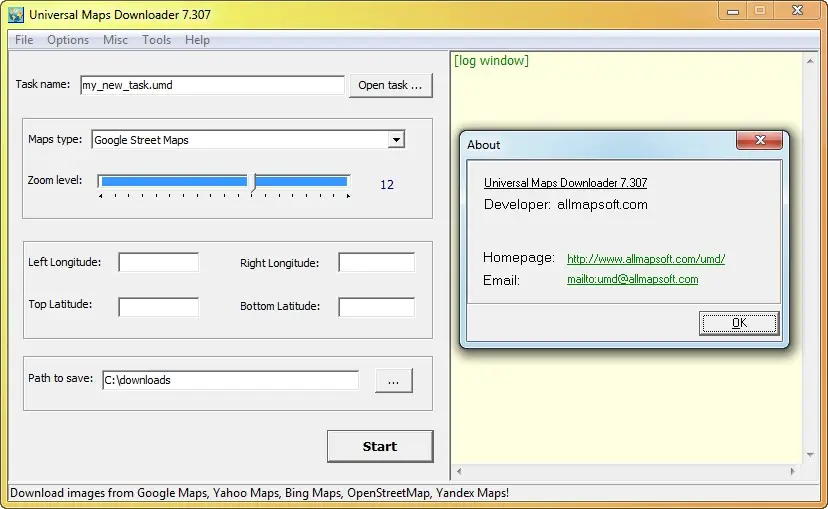The image size is (828, 509).
Task: Click the umd@allmapsoft.com email link
Action: (x=633, y=279)
